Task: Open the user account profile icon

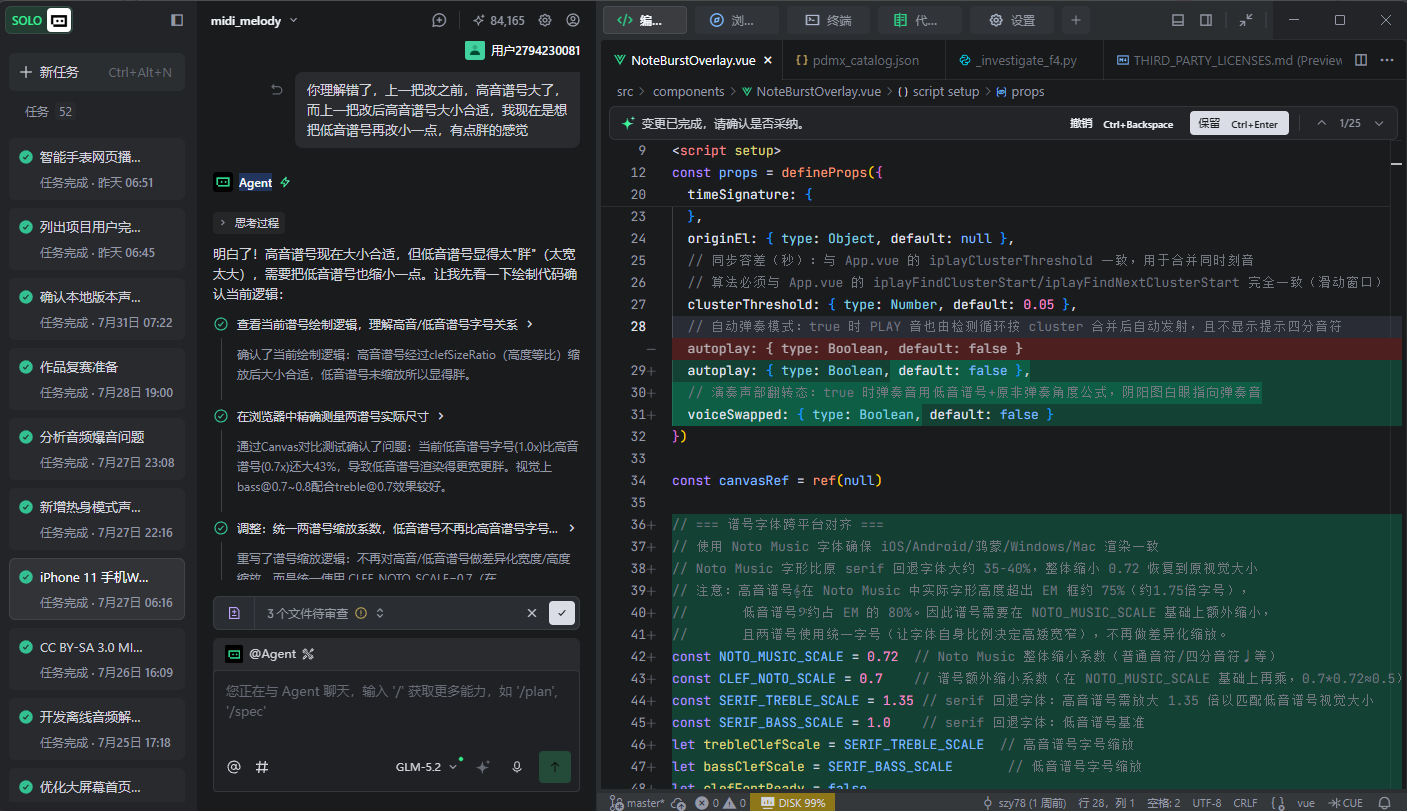Action: click(x=573, y=20)
